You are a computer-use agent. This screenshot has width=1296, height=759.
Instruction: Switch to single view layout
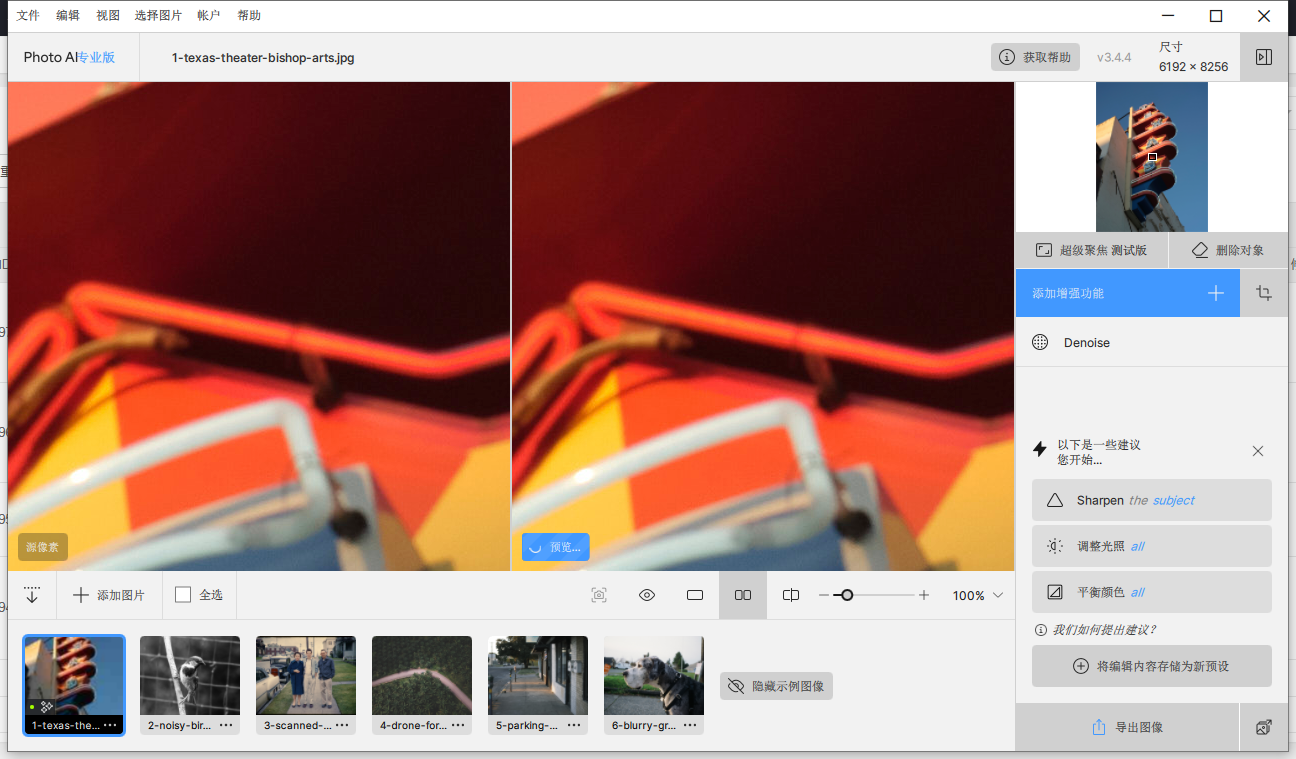pos(695,595)
